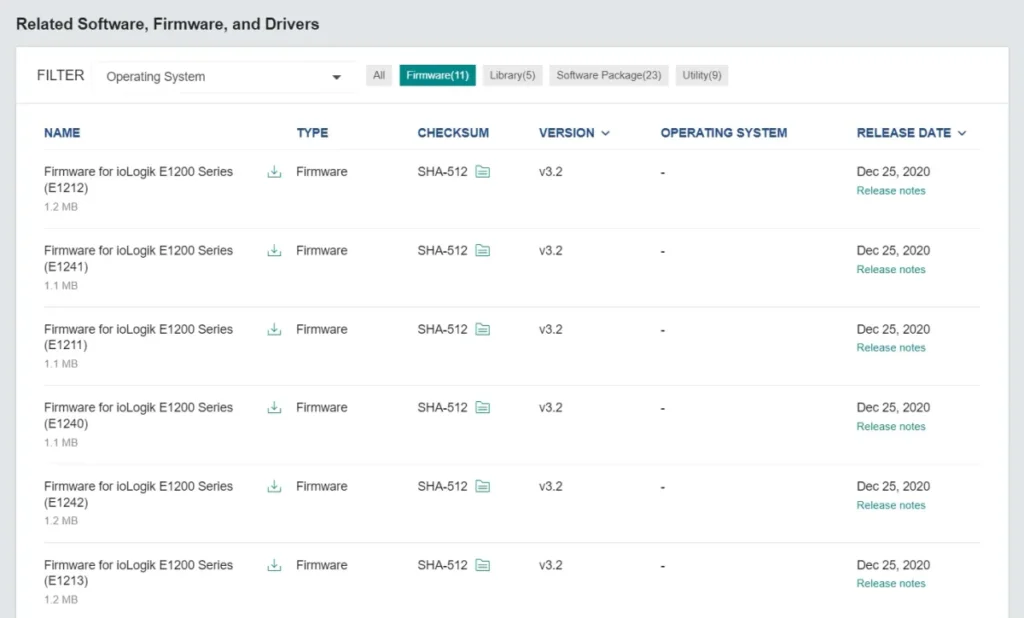
Task: Open Release notes for E1212 firmware
Action: point(891,191)
